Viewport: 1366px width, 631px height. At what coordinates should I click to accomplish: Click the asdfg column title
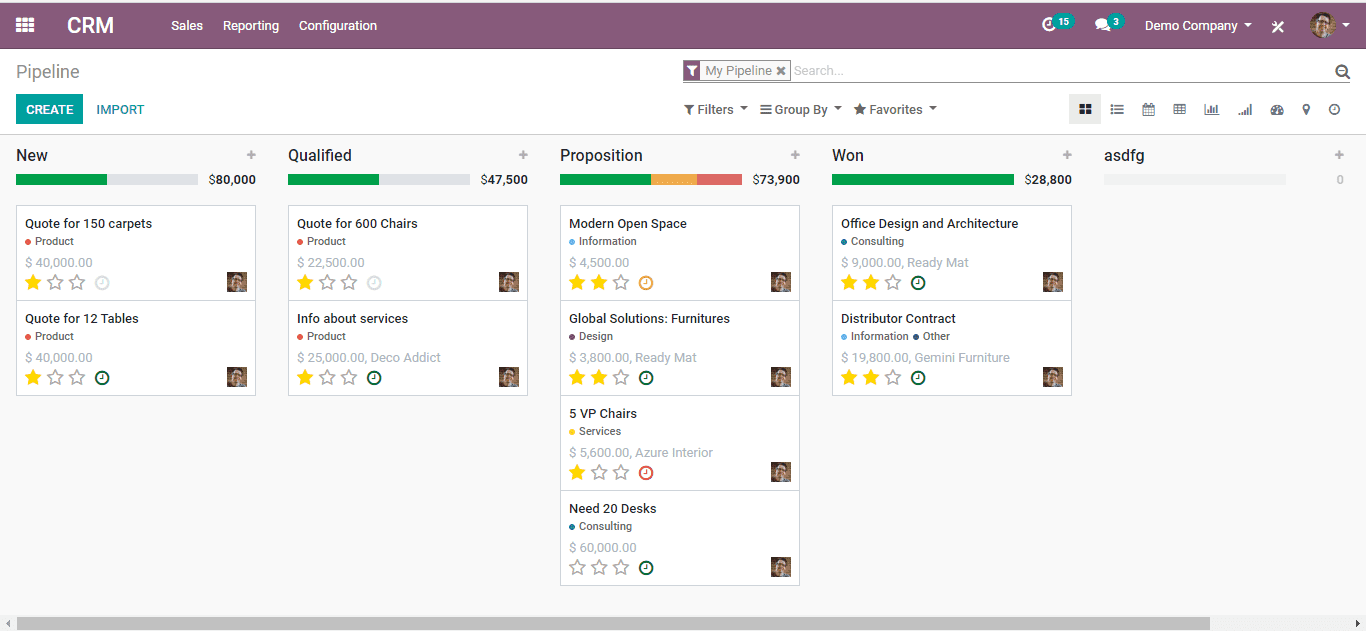1124,156
